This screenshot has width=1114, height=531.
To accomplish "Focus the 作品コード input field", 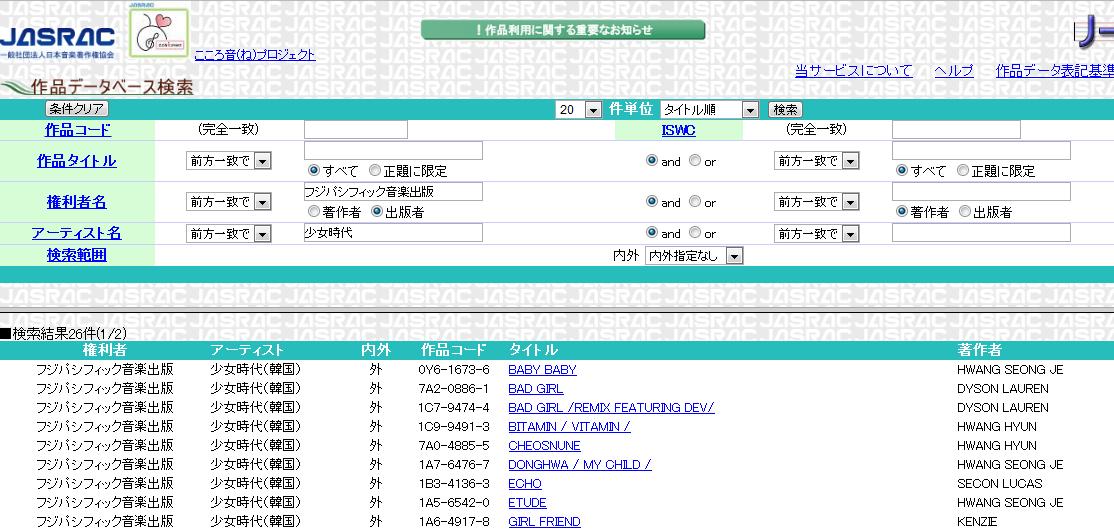I will (x=356, y=129).
